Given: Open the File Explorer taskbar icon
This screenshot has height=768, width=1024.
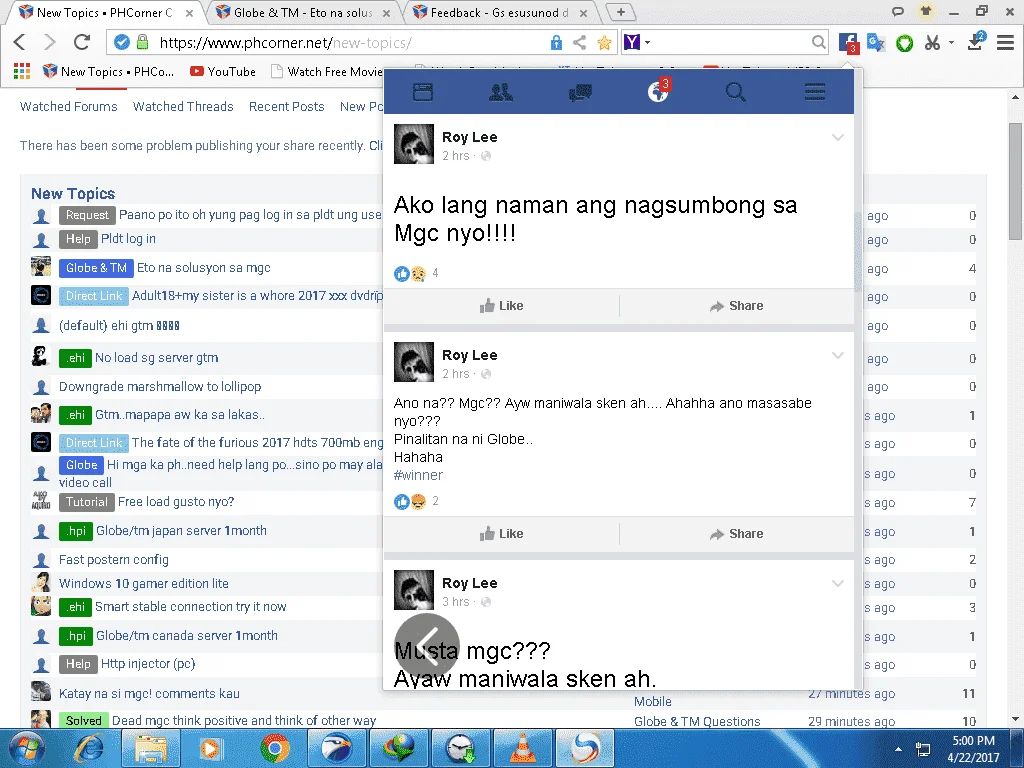Looking at the screenshot, I should (151, 748).
